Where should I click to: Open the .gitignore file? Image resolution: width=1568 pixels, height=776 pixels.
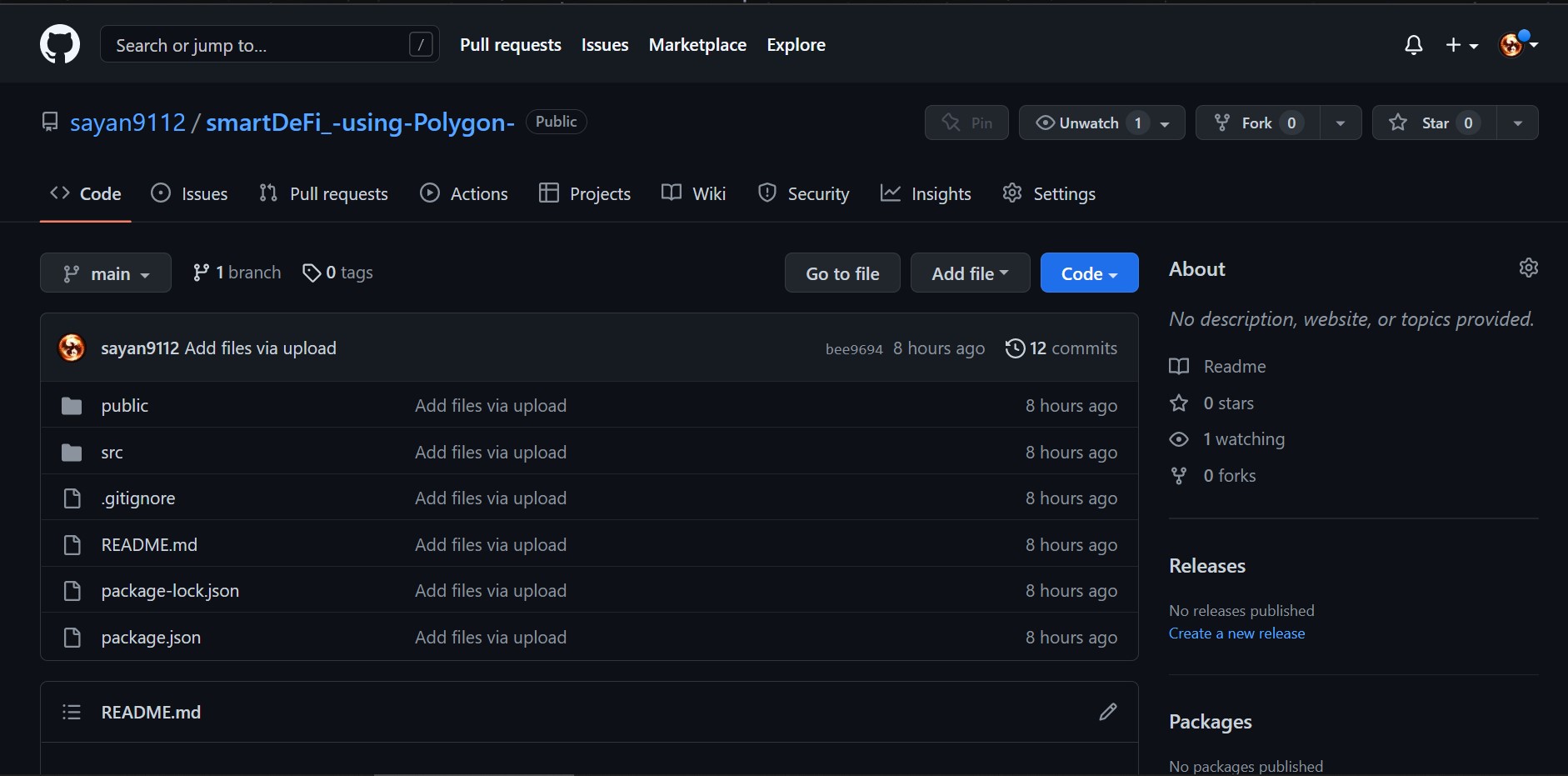pos(138,498)
